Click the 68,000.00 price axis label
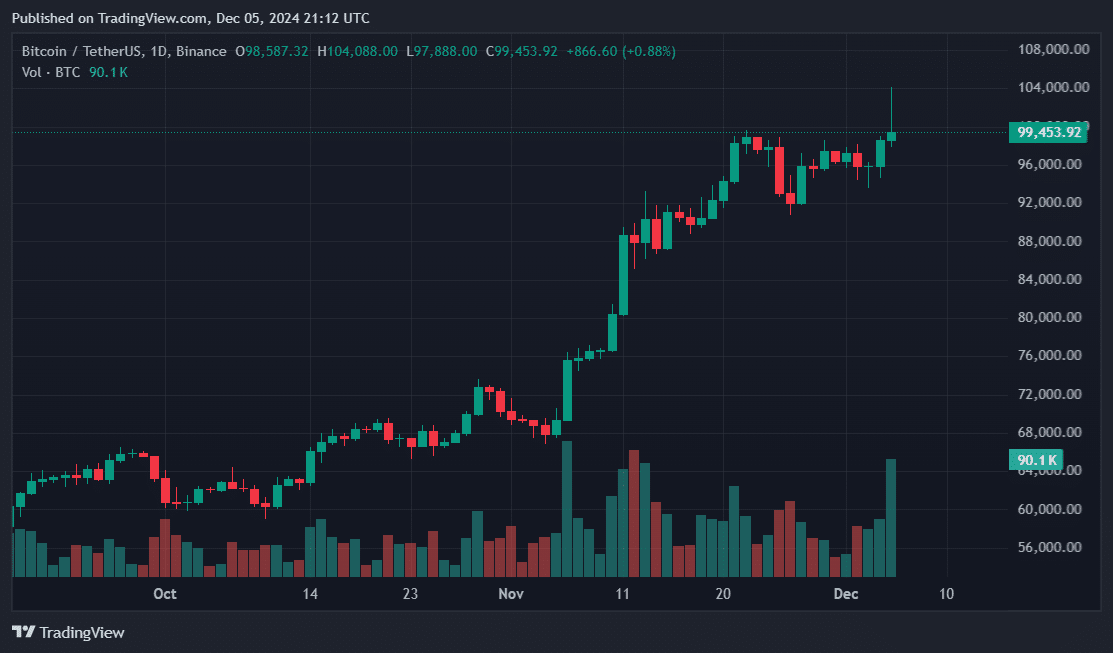Screen dimensions: 1113x653 pyautogui.click(x=1050, y=432)
